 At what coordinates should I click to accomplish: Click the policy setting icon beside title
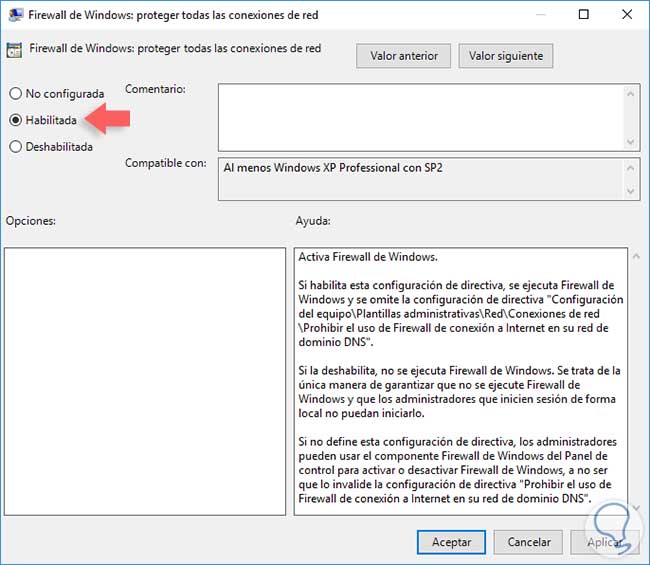(x=14, y=51)
